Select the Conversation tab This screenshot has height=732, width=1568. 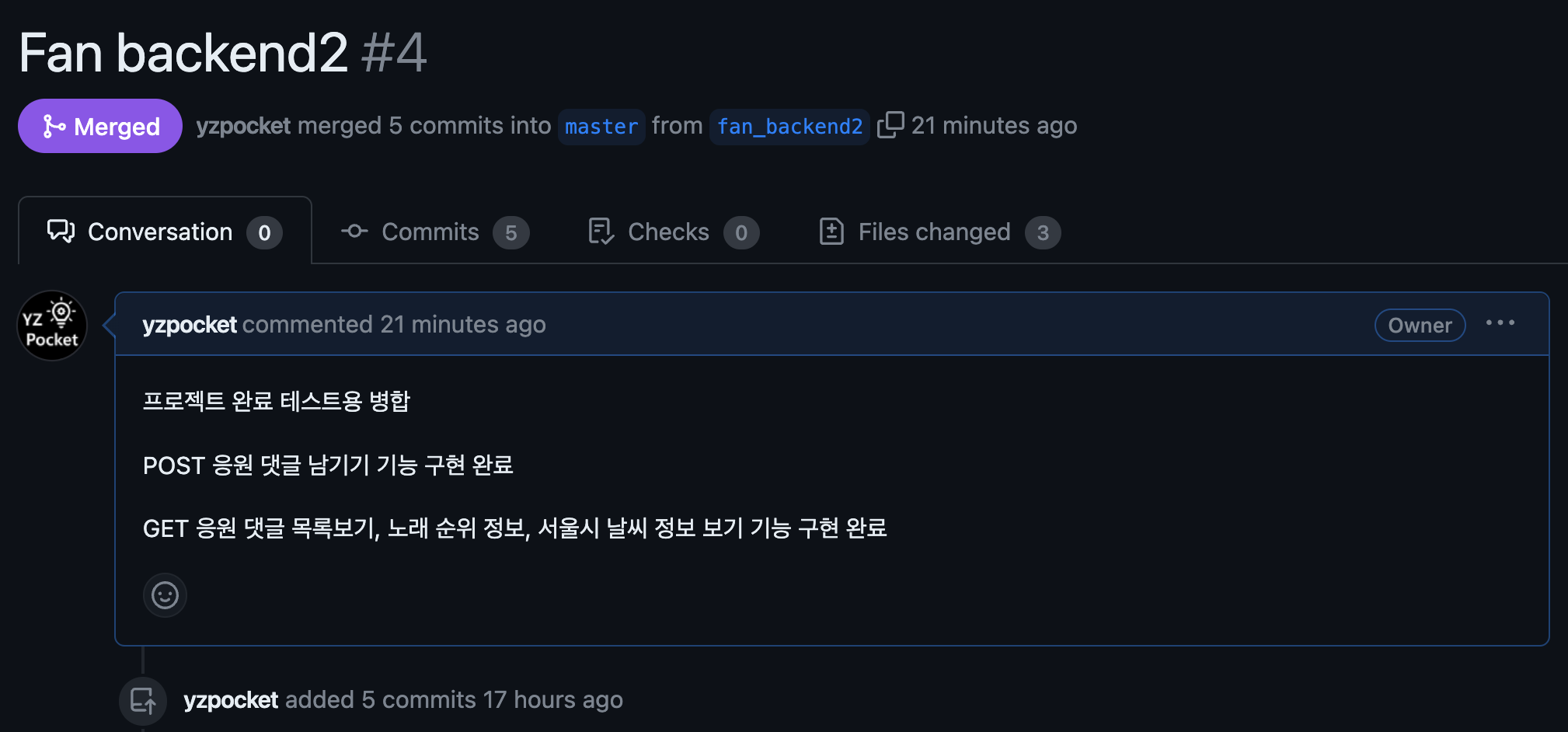[165, 232]
